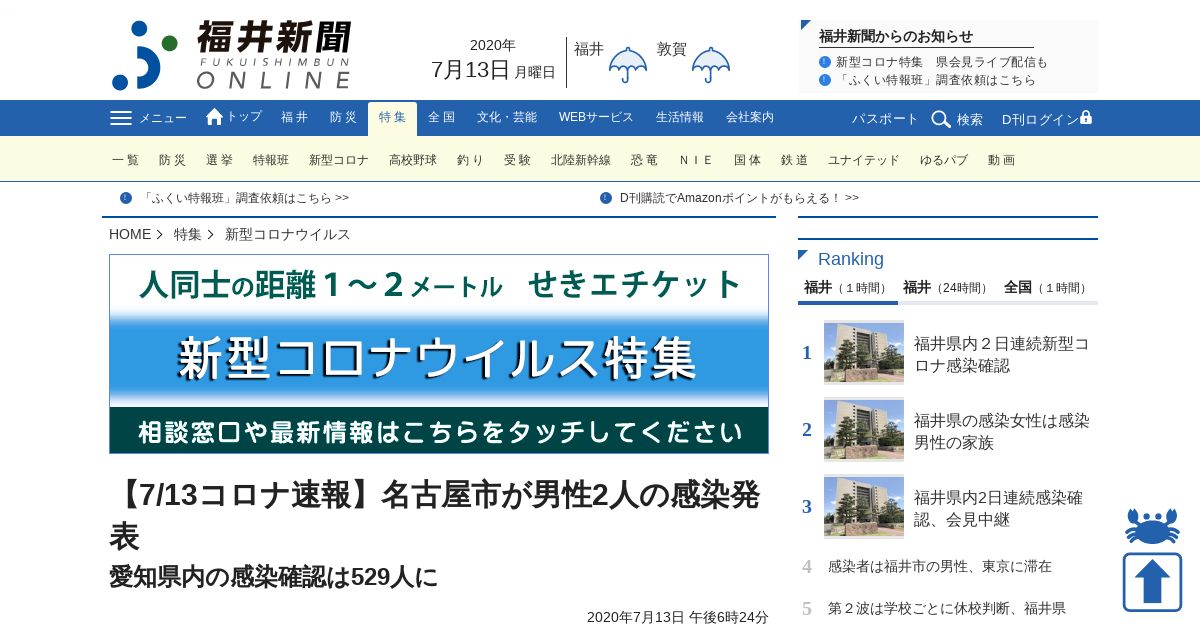Click the パスポート link
The image size is (1200, 630).
tap(885, 119)
